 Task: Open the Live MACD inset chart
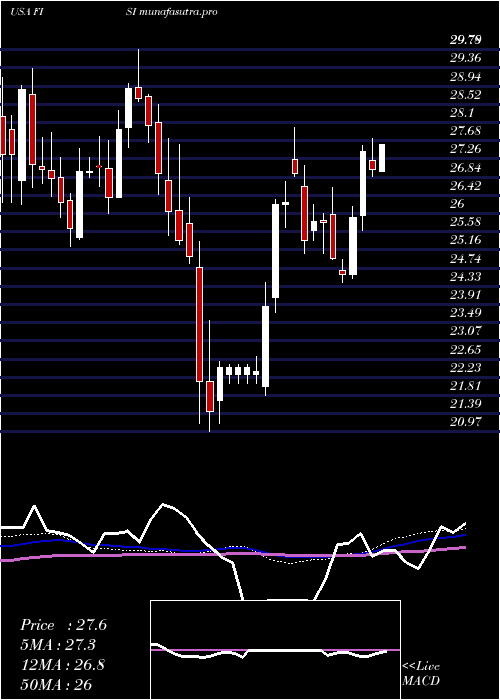[275, 650]
